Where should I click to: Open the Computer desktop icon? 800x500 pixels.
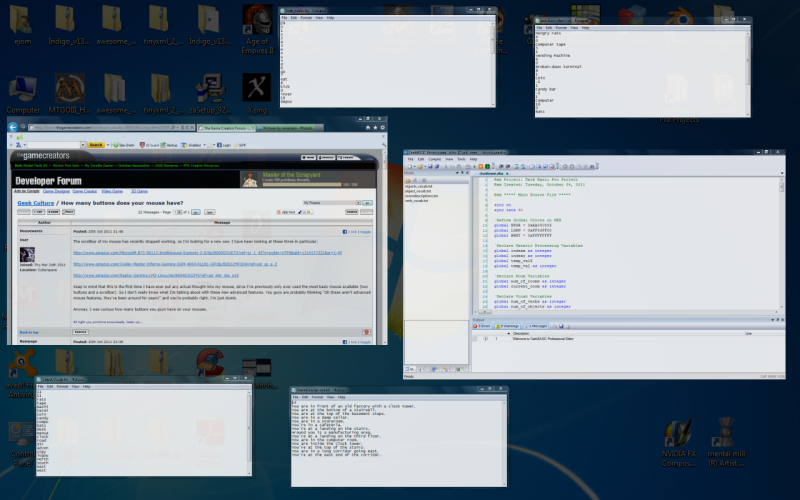23,95
